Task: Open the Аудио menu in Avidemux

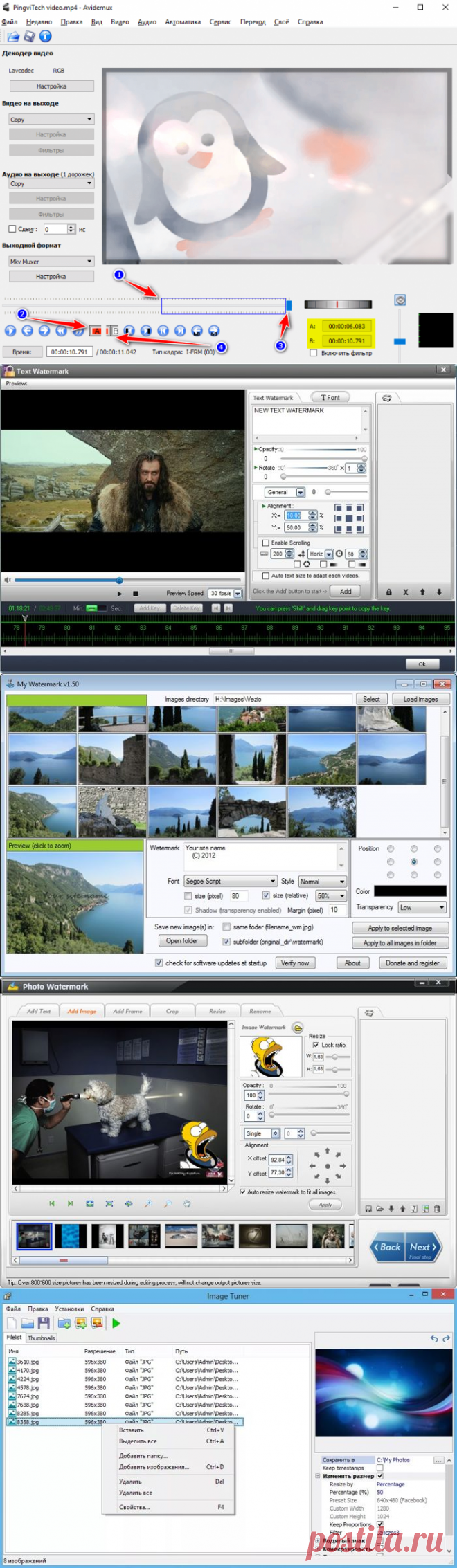Action: (147, 21)
